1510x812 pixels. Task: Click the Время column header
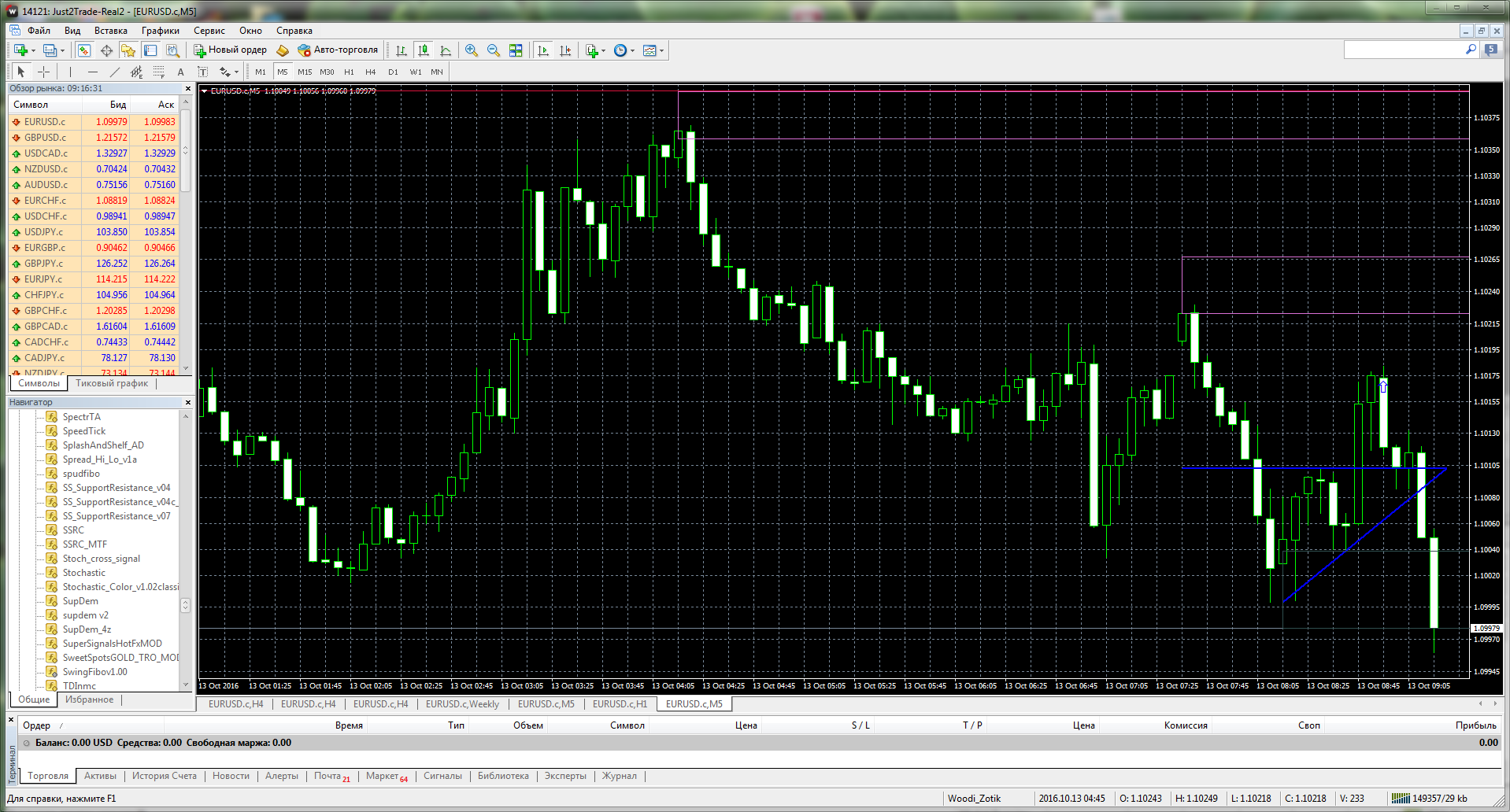coord(349,725)
